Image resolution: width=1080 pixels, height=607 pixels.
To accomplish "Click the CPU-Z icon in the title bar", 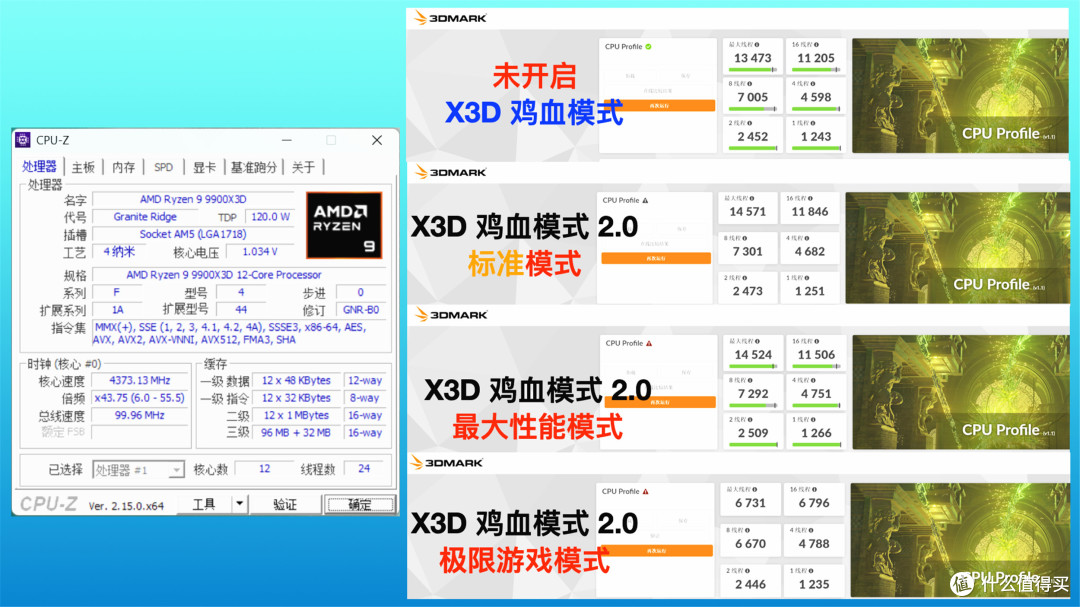I will [x=23, y=140].
